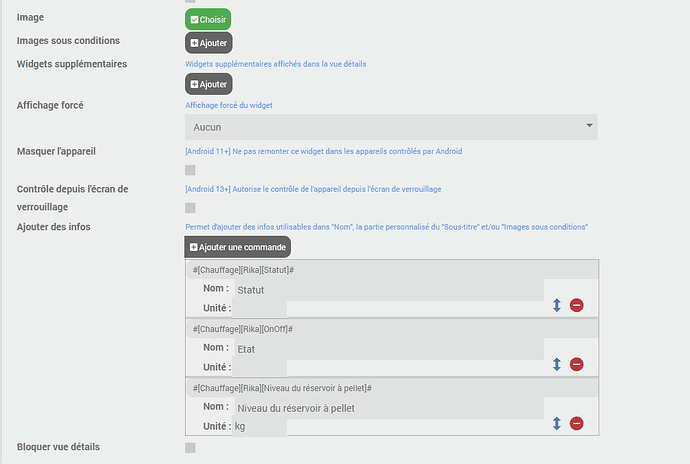
Task: Remove the Statut command row
Action: 577,305
